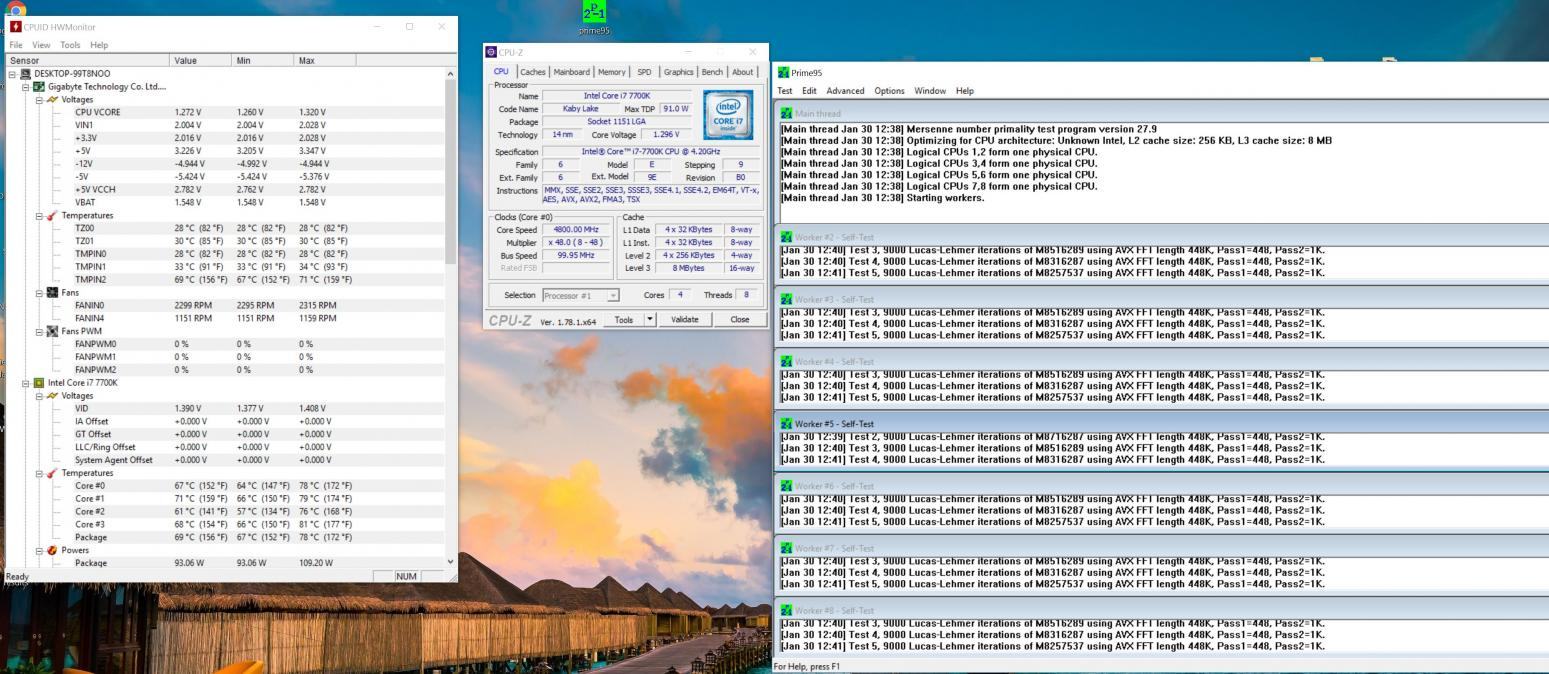Switch to the About tab in CPU-Z
This screenshot has height=674, width=1549.
coord(743,72)
